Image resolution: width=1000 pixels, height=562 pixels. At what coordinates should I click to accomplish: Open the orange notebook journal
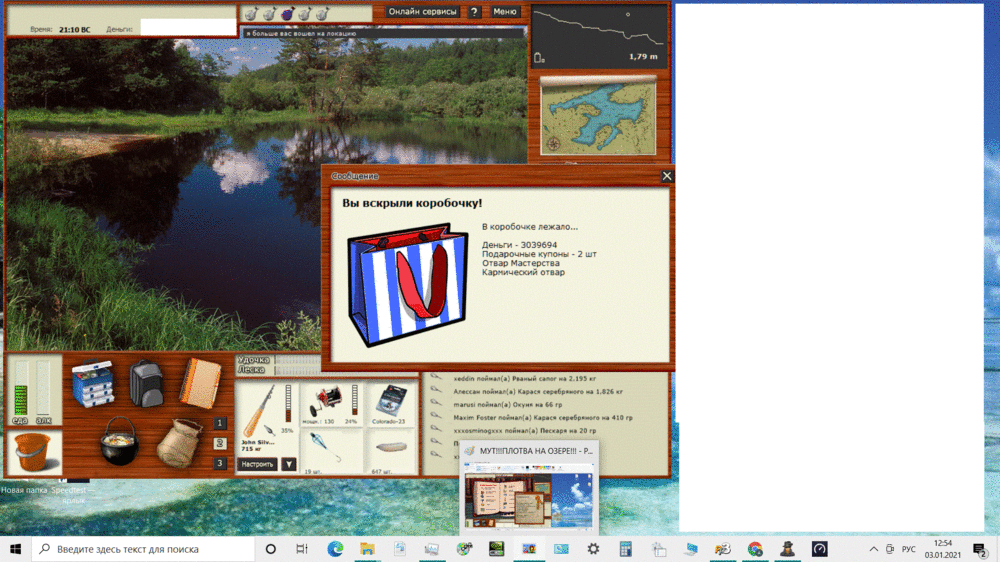200,384
